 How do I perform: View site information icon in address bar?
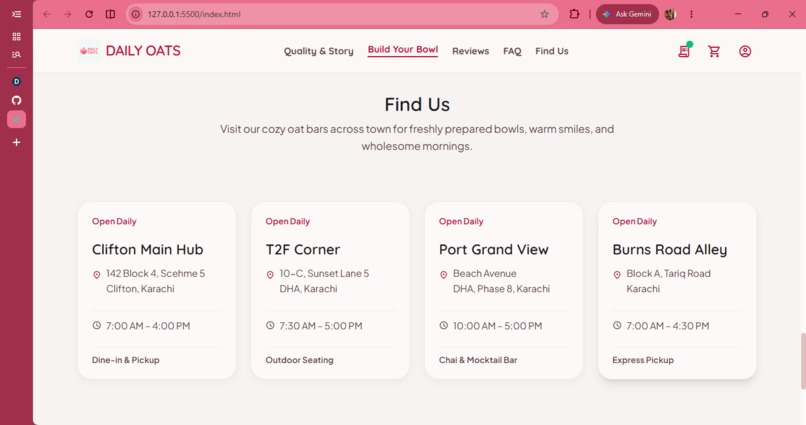click(136, 14)
